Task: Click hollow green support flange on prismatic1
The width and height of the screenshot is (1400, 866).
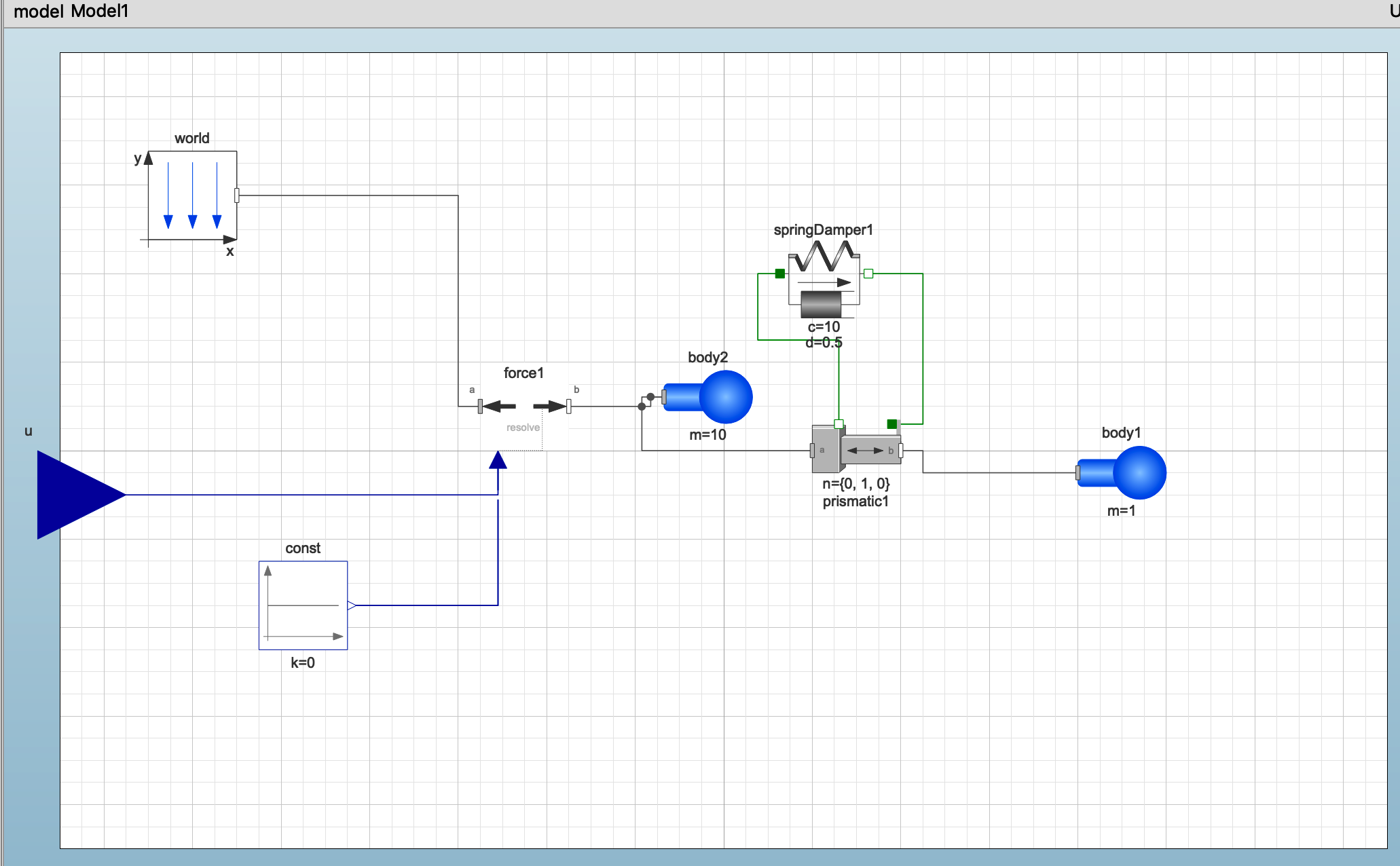Action: point(839,424)
